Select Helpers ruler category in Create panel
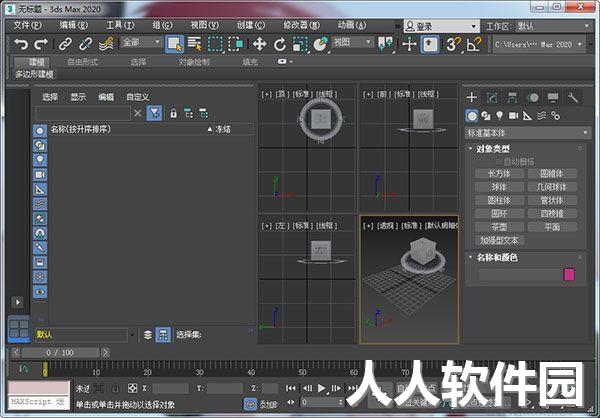 [x=527, y=116]
